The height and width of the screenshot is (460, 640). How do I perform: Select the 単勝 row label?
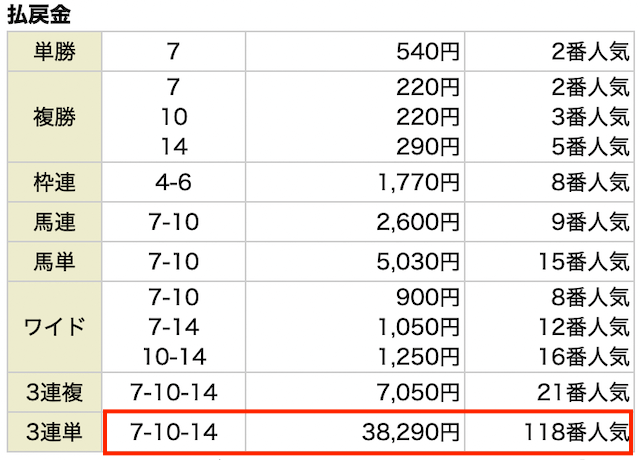54,51
